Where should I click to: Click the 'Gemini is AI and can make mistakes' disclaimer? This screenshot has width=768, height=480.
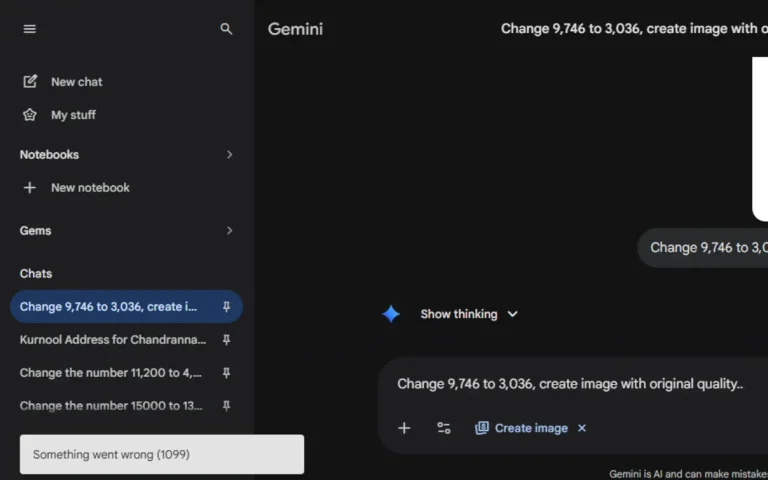tap(689, 474)
